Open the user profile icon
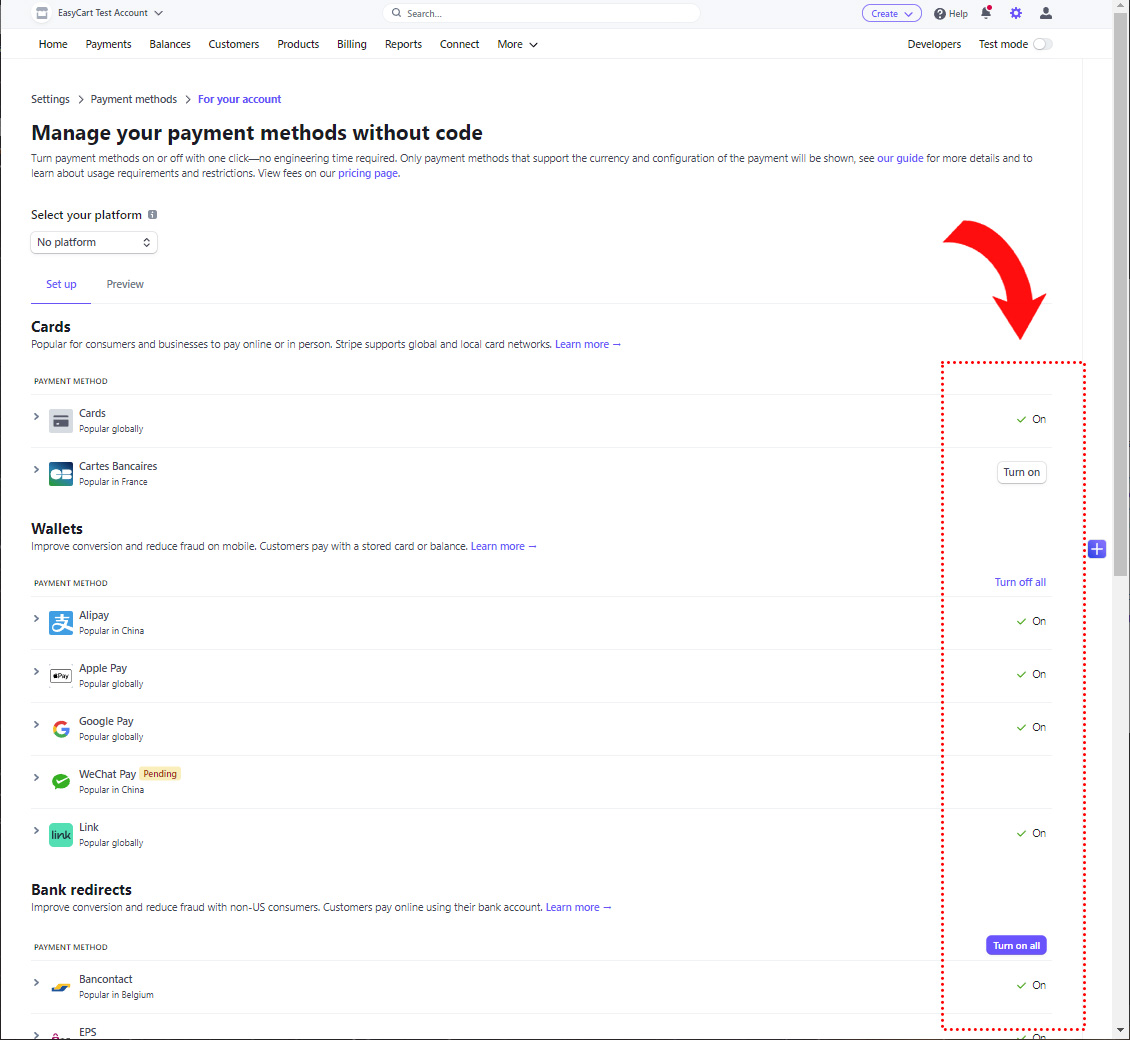 click(x=1046, y=13)
